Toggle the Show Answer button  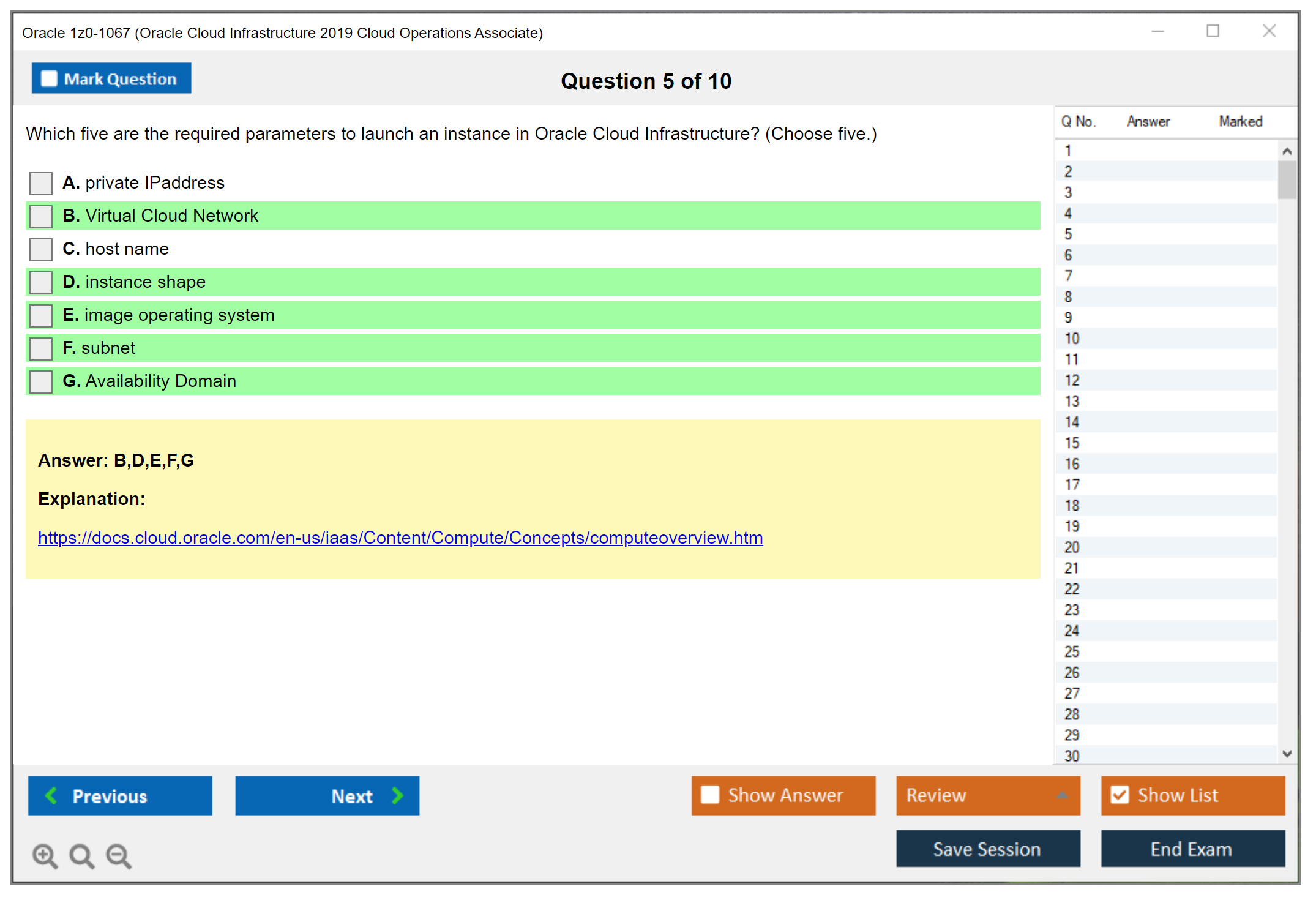coord(783,795)
